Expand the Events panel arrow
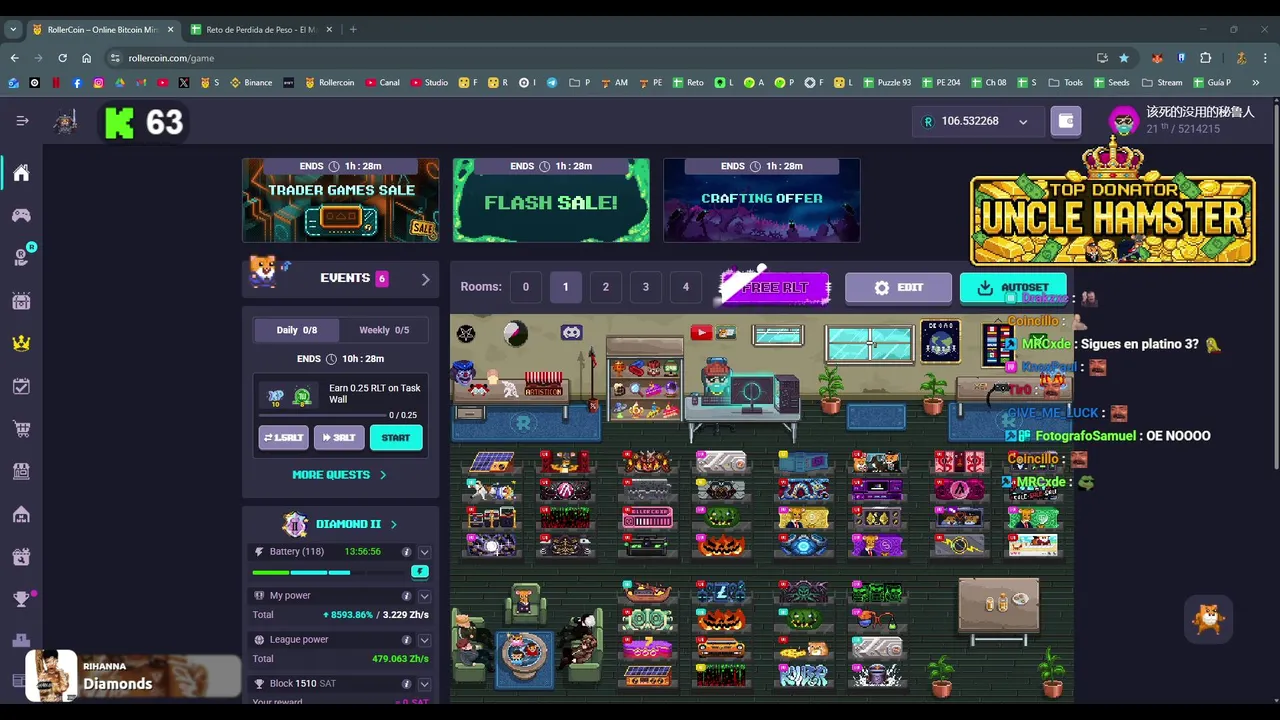1280x720 pixels. click(x=425, y=279)
